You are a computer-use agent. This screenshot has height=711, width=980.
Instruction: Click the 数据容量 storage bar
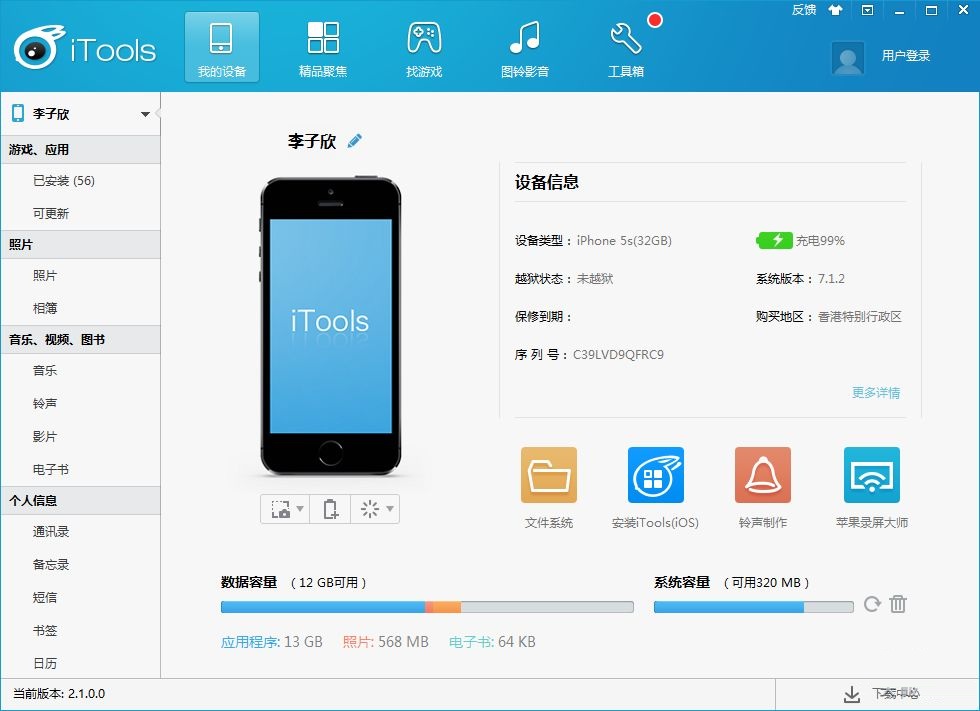click(x=427, y=607)
